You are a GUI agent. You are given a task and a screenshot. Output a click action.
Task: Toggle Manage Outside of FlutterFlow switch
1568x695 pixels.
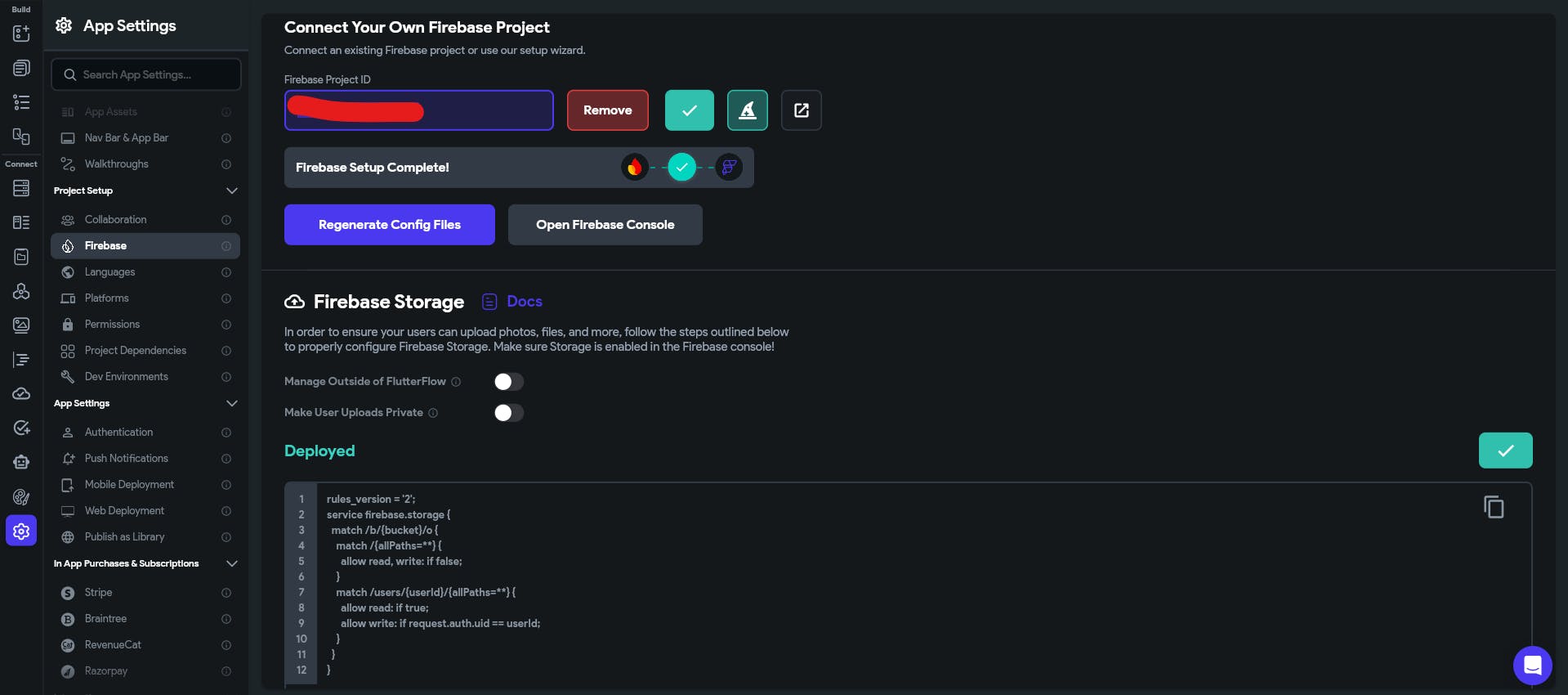click(x=509, y=382)
